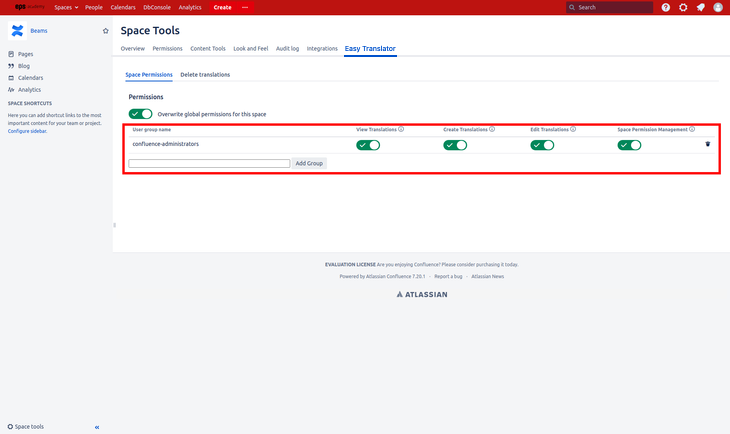This screenshot has height=434, width=730.
Task: Turn off Edit Translations for confluence-administrators
Action: (542, 145)
